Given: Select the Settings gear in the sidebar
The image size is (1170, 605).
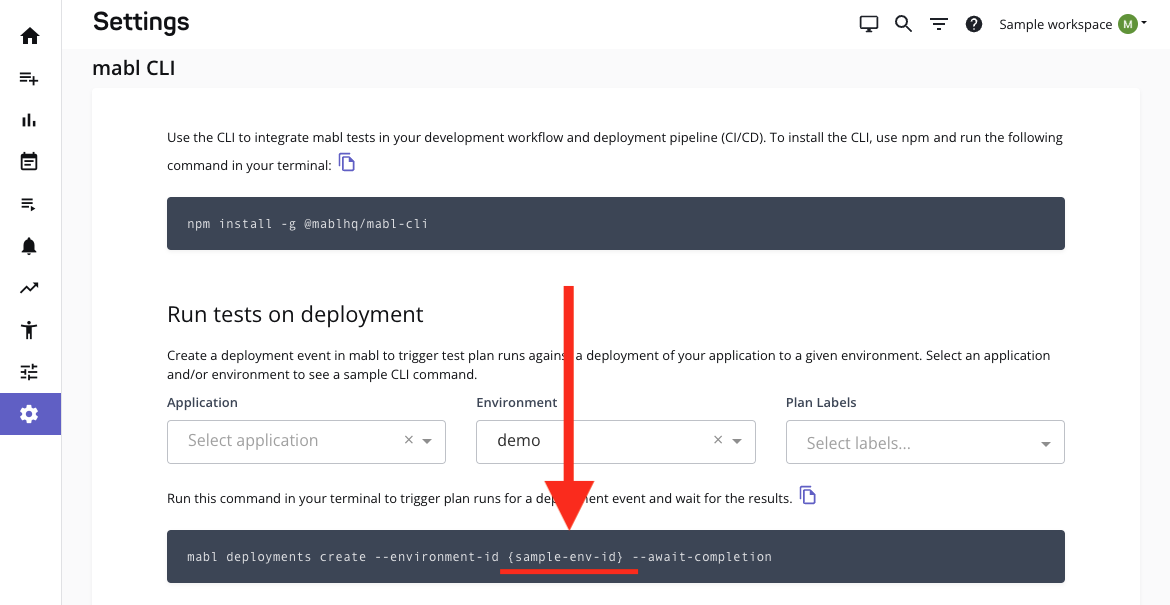Looking at the screenshot, I should click(x=30, y=413).
